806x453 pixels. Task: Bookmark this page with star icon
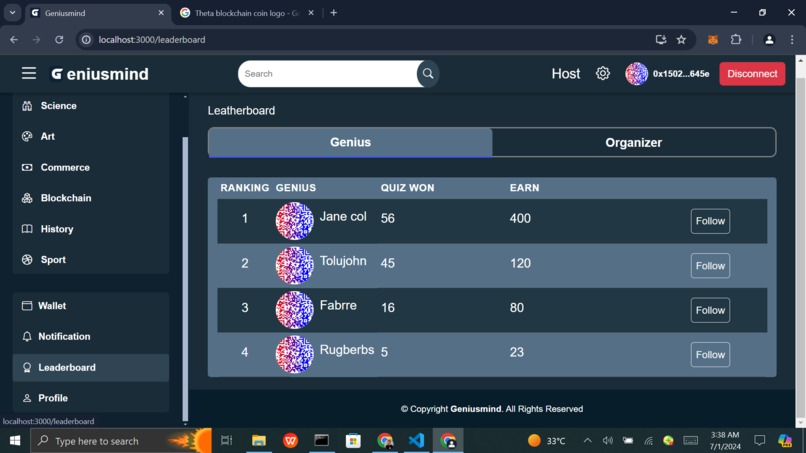(681, 40)
